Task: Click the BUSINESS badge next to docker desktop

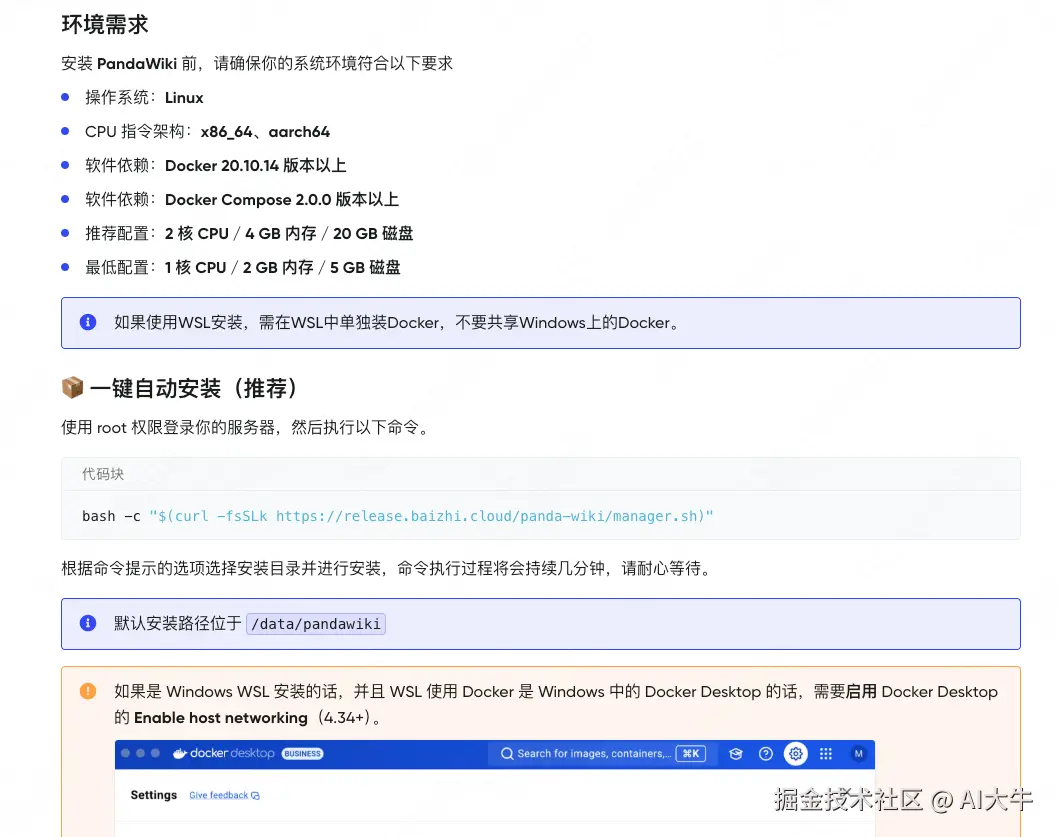Action: [303, 753]
